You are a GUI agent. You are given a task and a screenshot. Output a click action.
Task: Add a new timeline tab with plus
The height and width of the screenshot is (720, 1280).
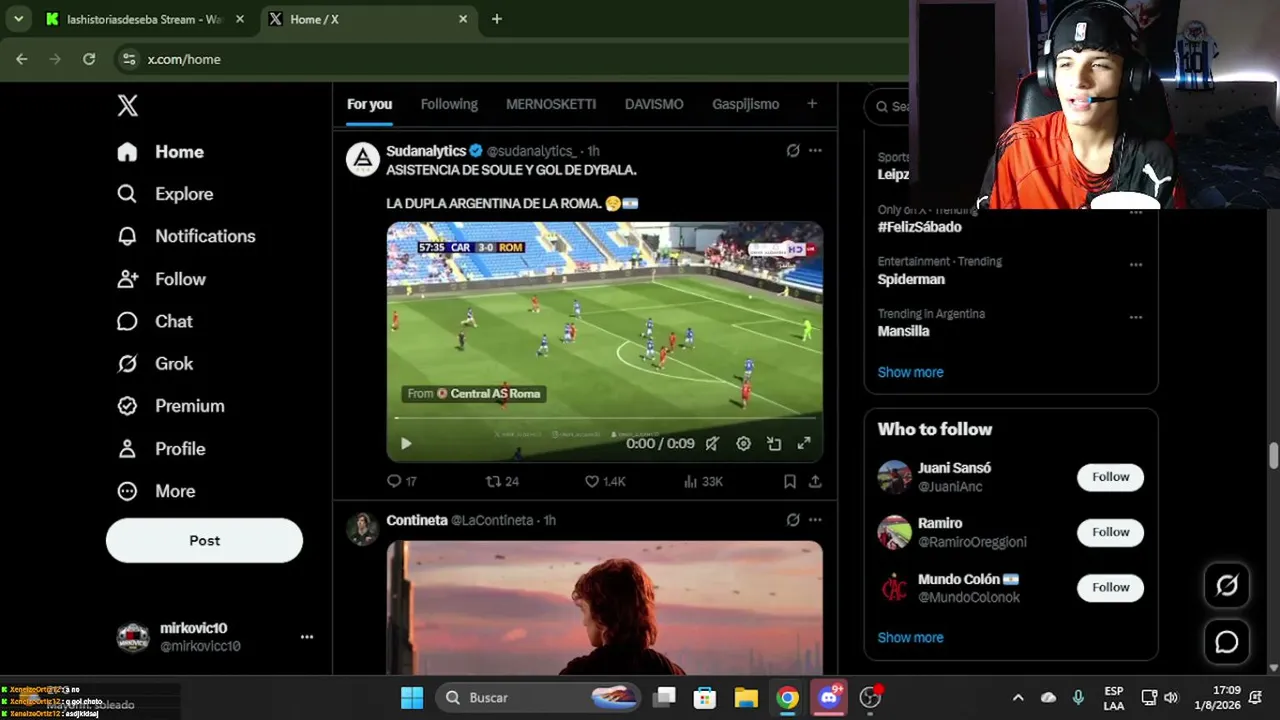[812, 104]
